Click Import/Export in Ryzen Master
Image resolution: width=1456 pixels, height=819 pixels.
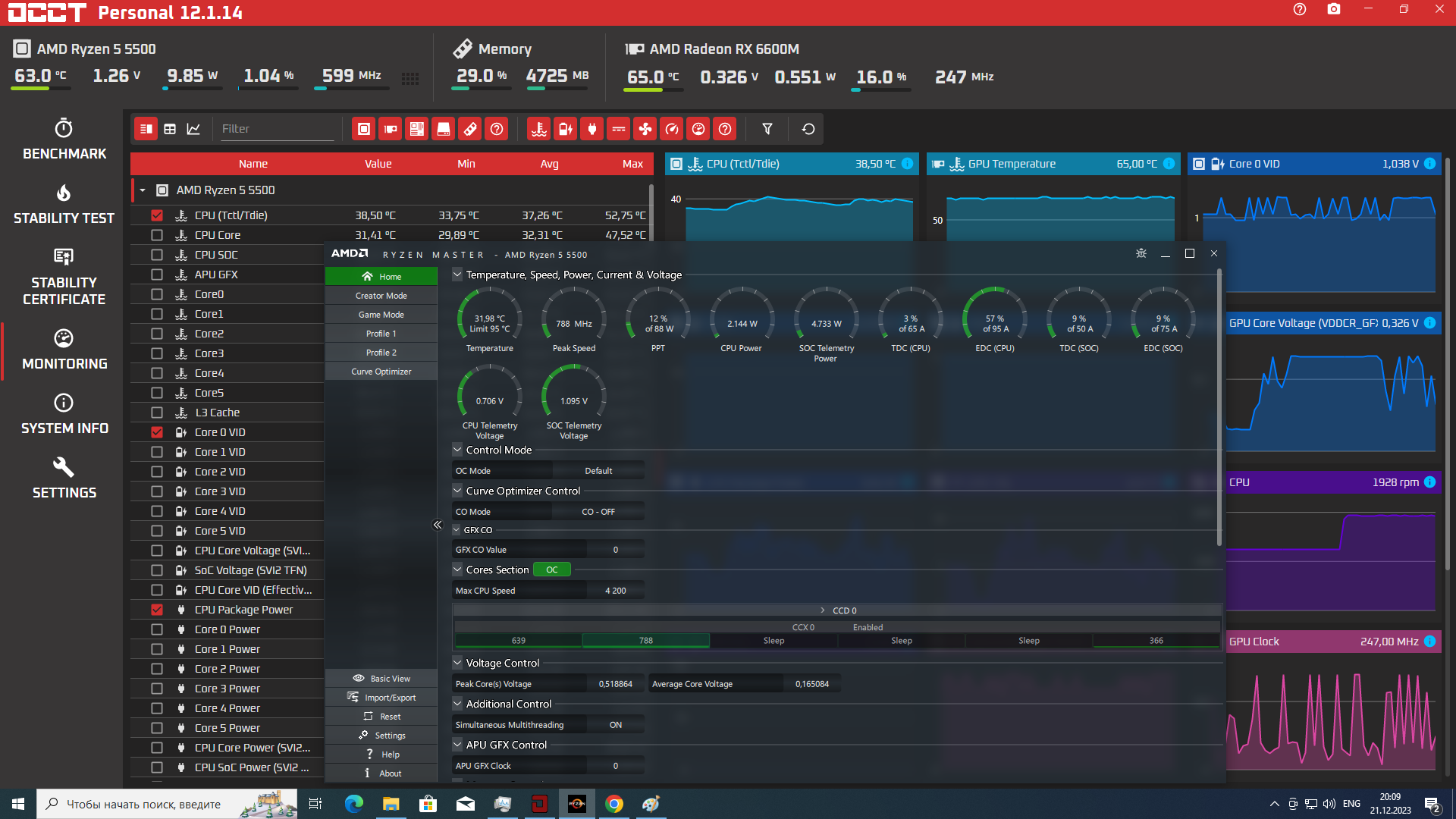click(381, 698)
